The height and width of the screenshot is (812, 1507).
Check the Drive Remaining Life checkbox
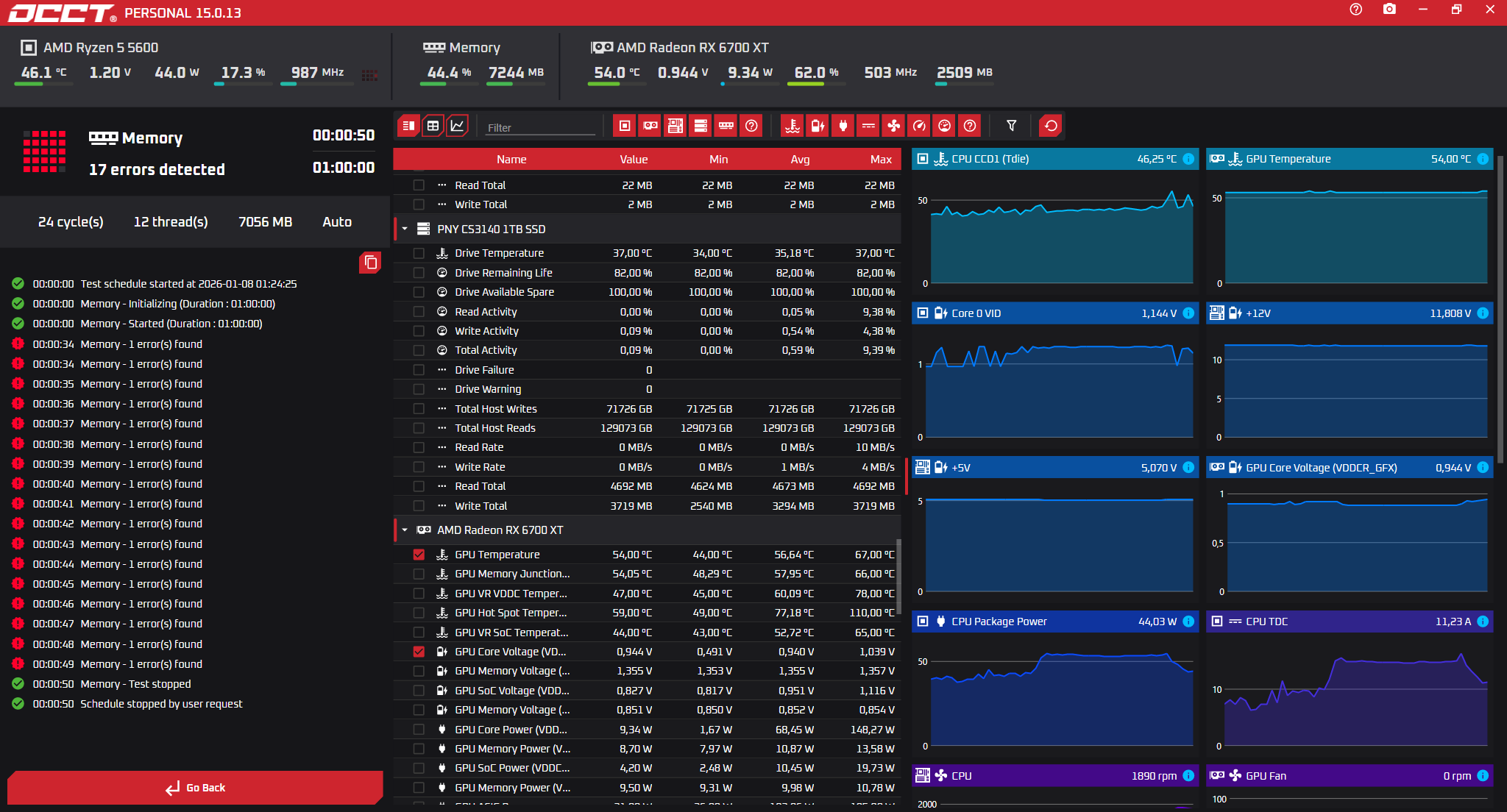tap(419, 273)
